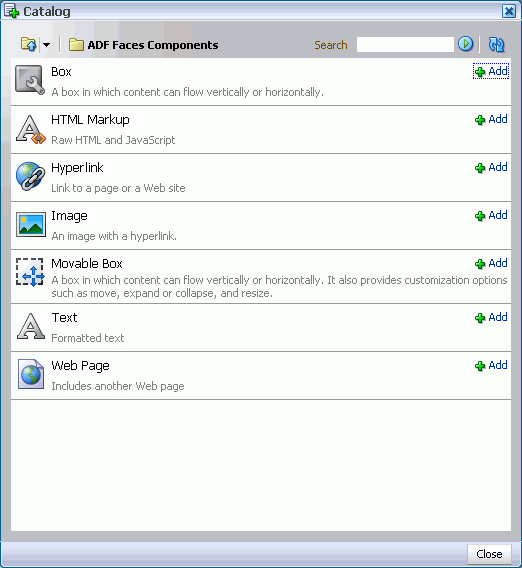Add the Movable Box component
Screen dimensions: 522x568
point(491,263)
